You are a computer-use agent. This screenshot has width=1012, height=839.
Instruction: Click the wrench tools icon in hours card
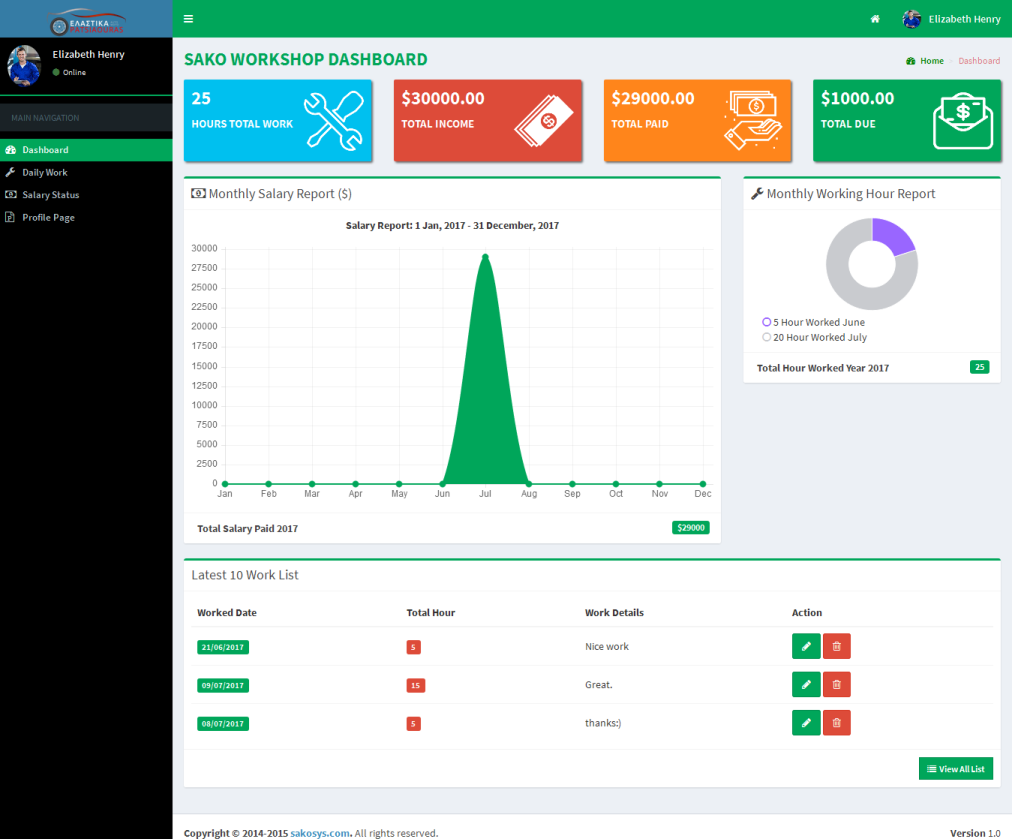click(333, 121)
